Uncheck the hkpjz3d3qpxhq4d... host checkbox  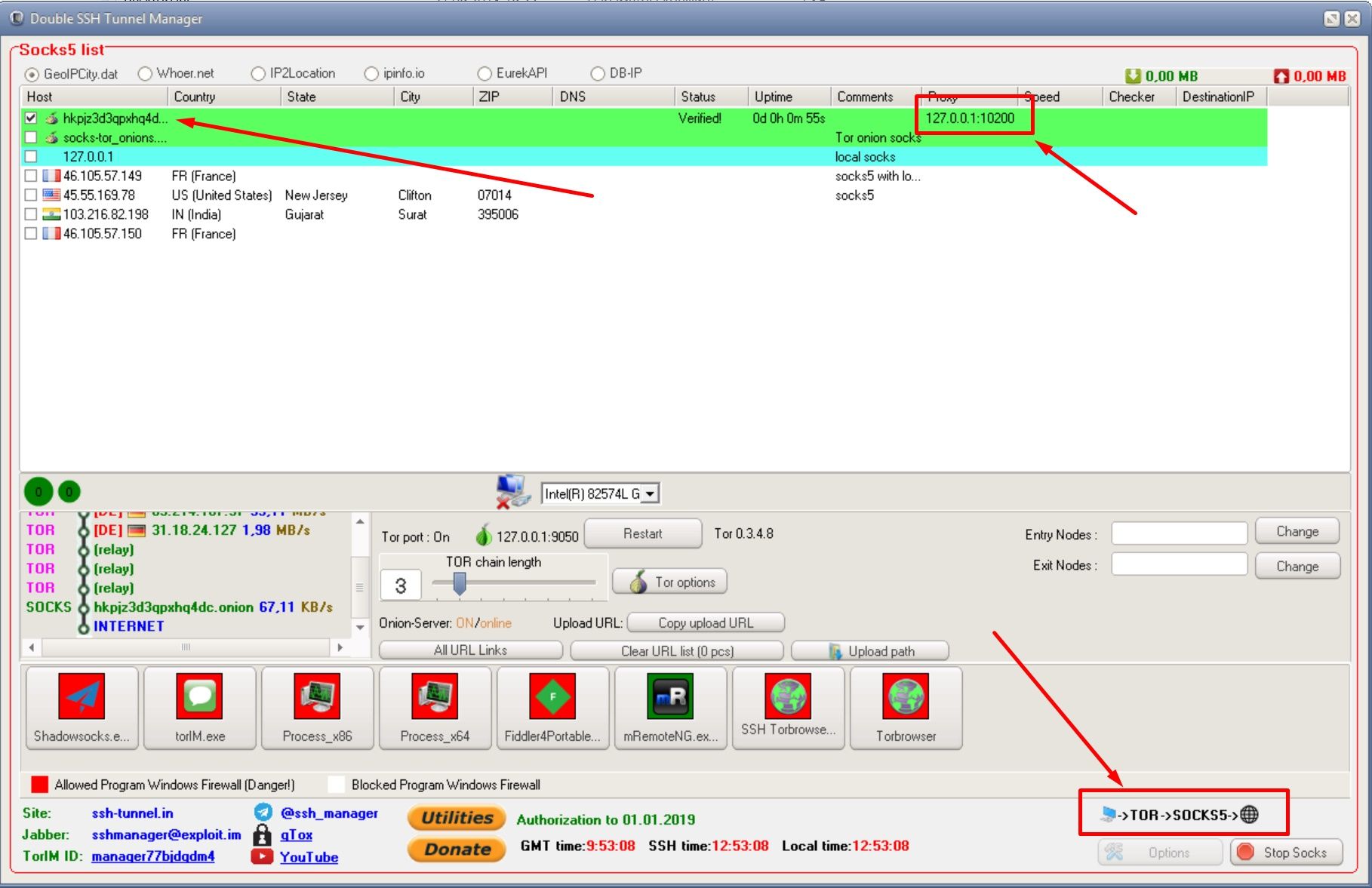(x=31, y=118)
